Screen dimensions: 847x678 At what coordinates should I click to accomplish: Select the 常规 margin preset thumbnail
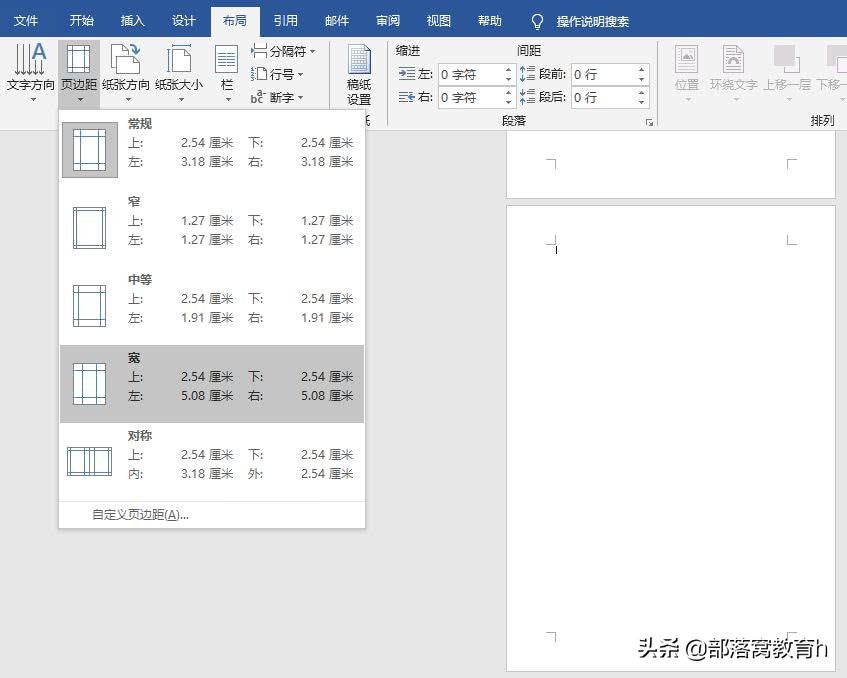tap(90, 150)
